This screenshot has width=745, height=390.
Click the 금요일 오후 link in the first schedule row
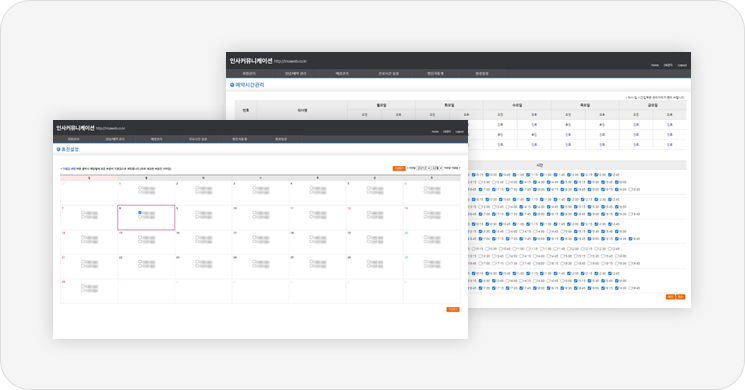(669, 124)
